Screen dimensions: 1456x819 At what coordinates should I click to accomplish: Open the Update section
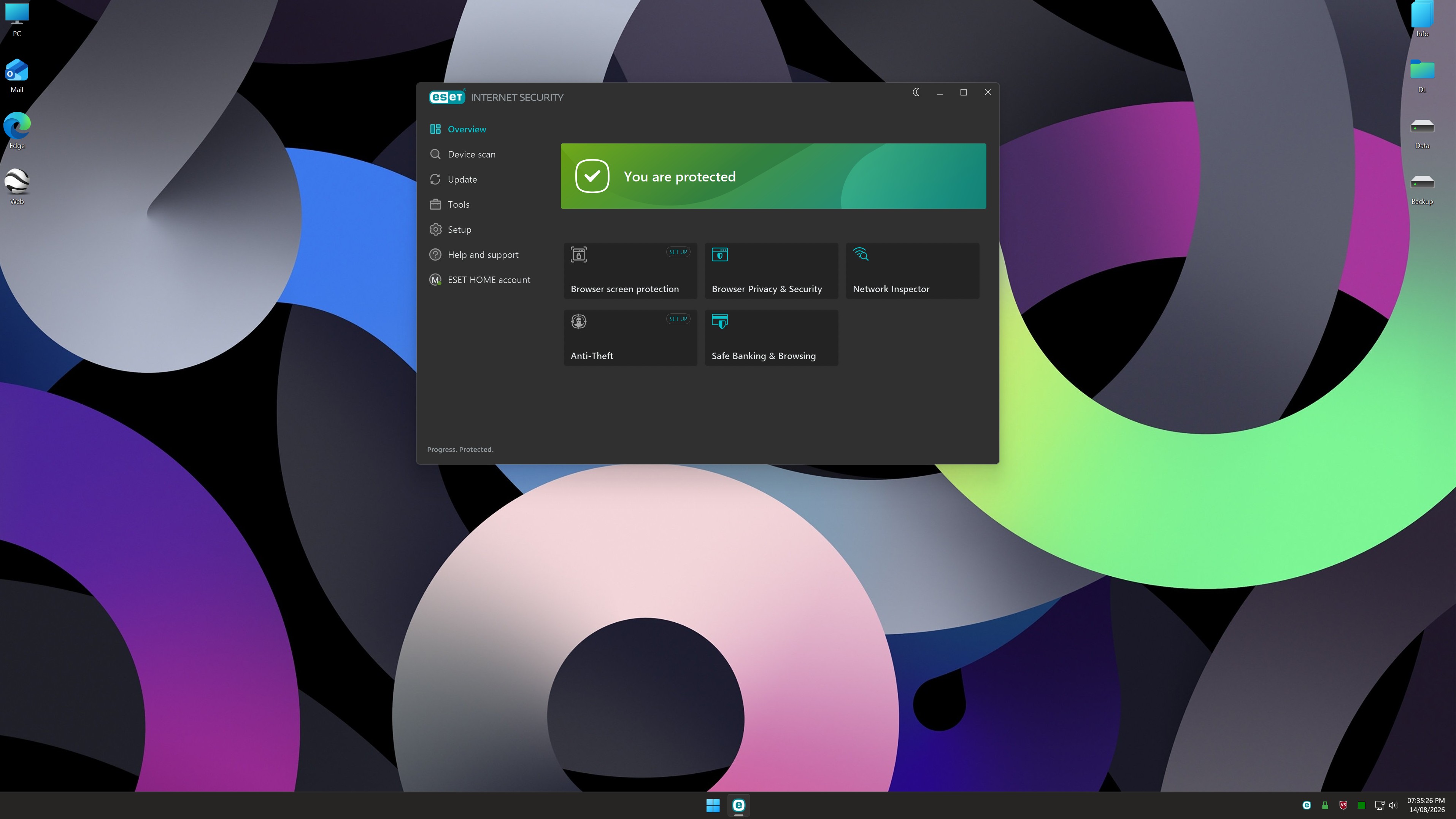453,179
